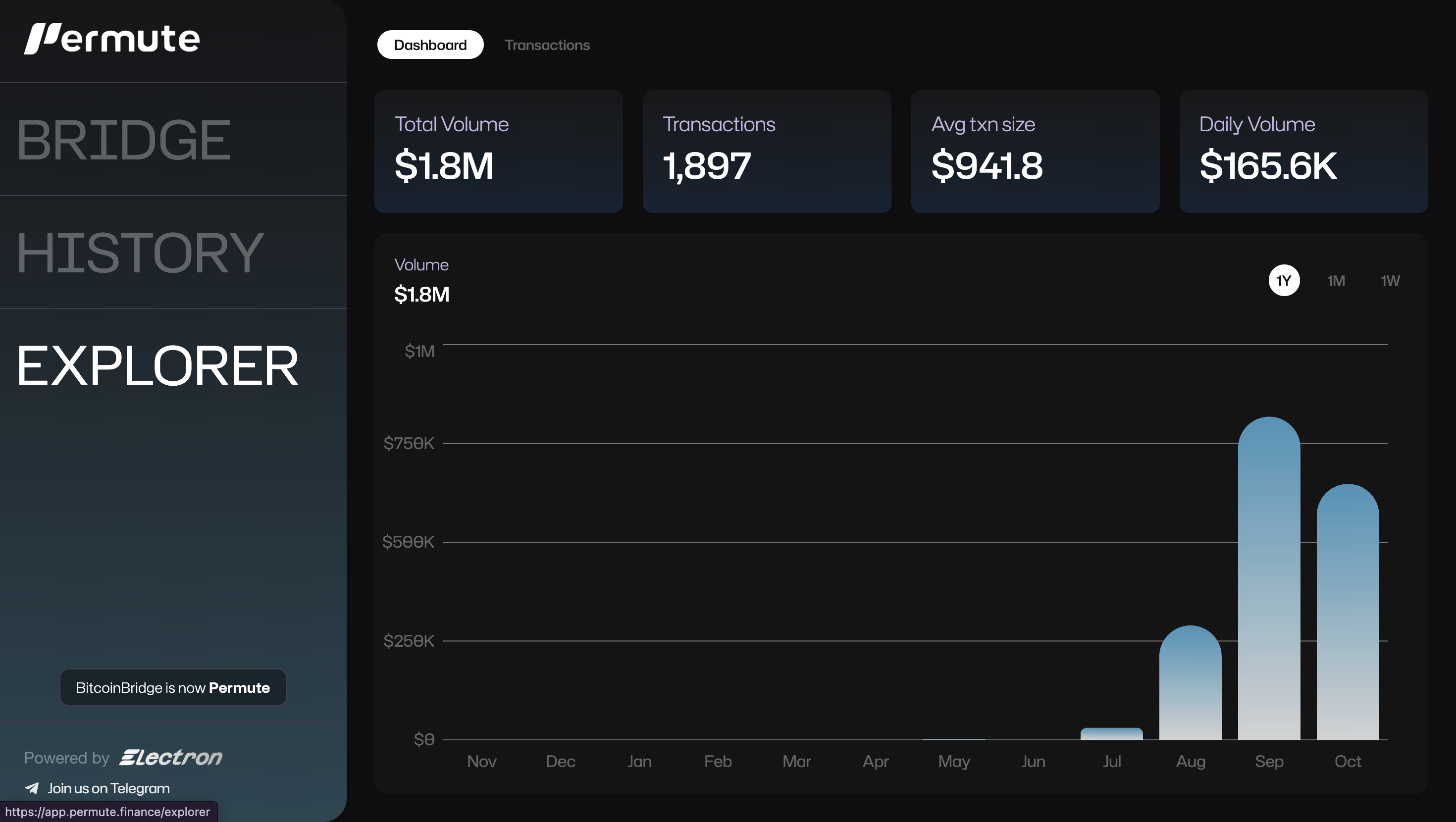Open the Join us on Telegram link
The height and width of the screenshot is (822, 1456).
coord(108,788)
